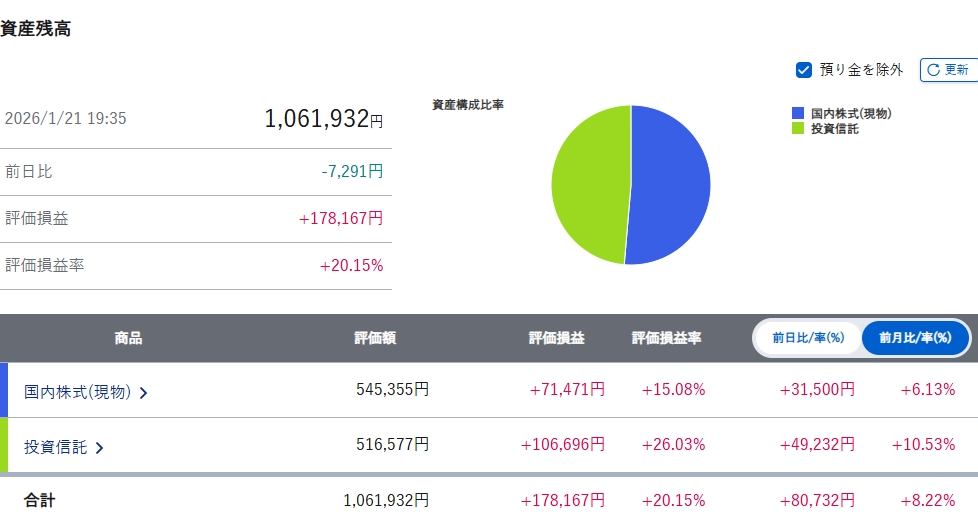This screenshot has height=522, width=978.
Task: Expand chevron next to 国内株式(現物)
Action: pyautogui.click(x=144, y=393)
